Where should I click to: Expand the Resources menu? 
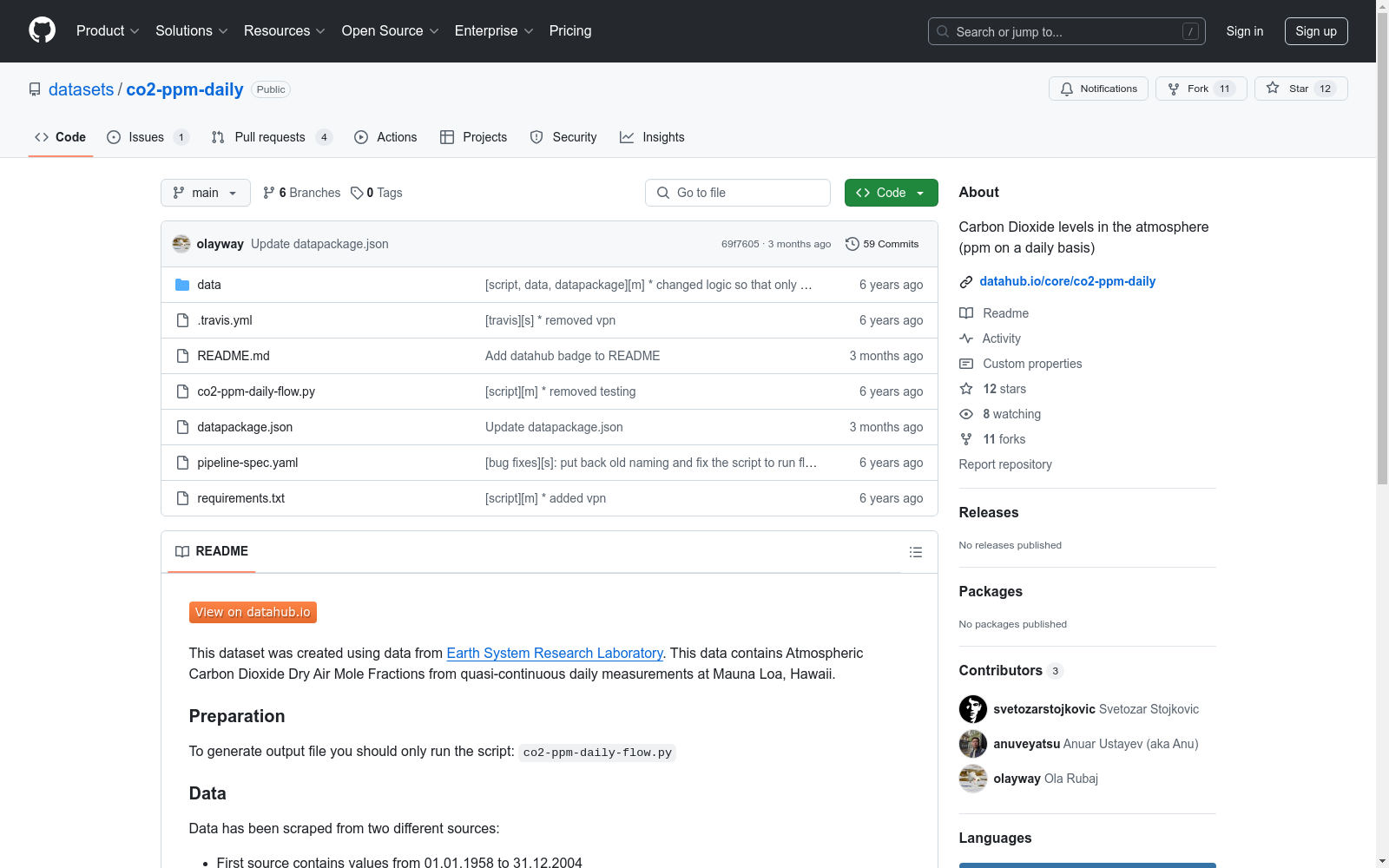(285, 30)
